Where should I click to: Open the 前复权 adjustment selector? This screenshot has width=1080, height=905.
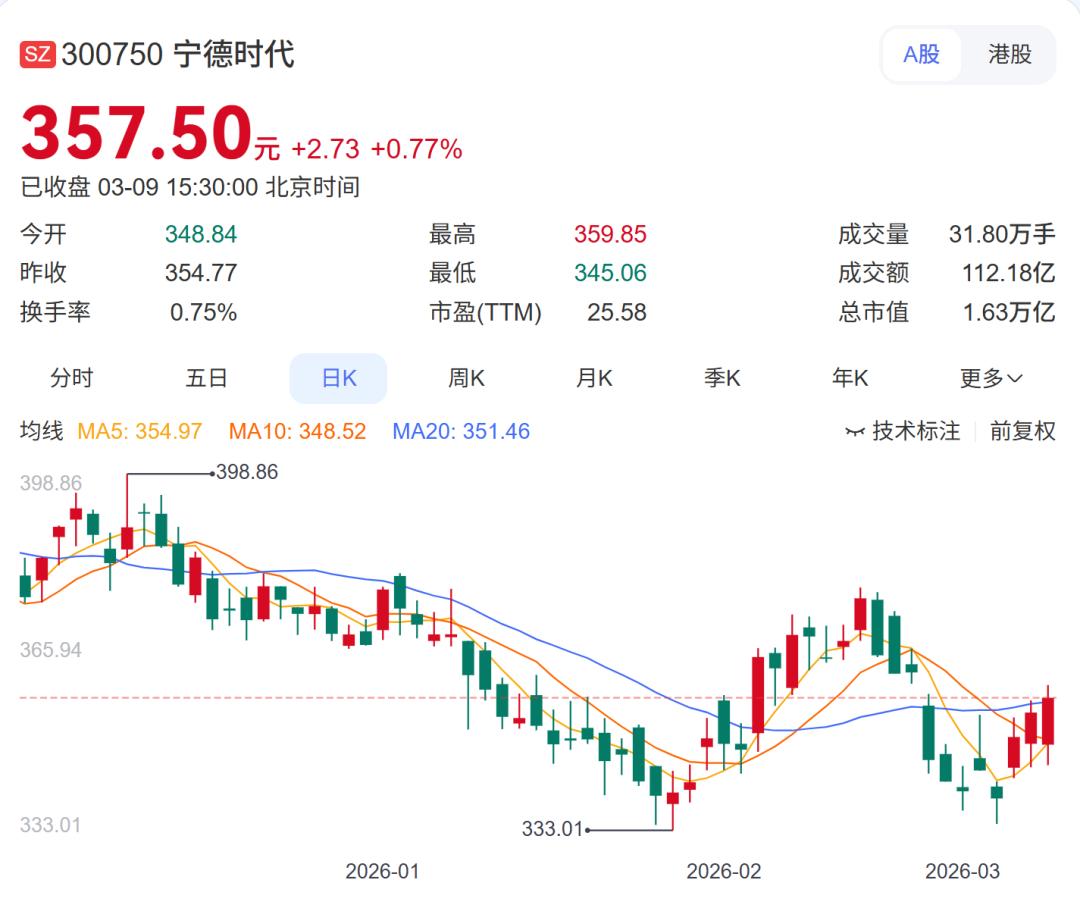click(x=1022, y=431)
